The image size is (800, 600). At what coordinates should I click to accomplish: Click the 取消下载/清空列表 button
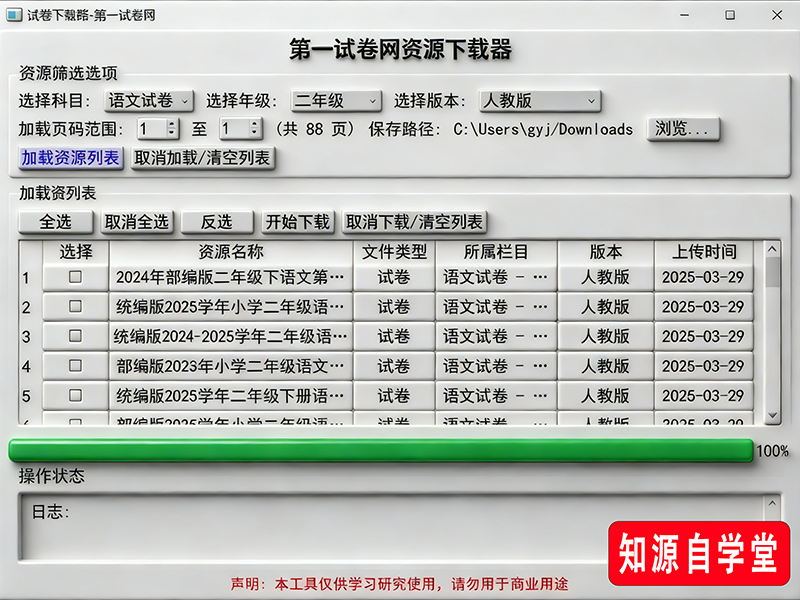(413, 221)
